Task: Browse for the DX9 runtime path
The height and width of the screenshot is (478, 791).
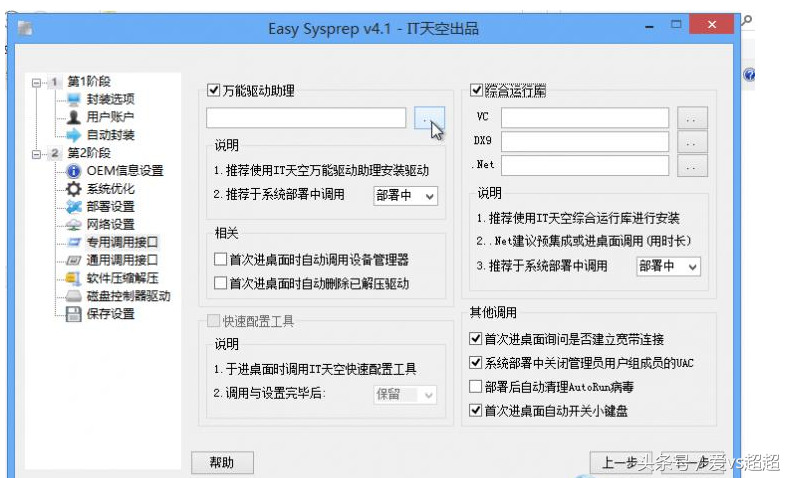Action: [x=692, y=142]
